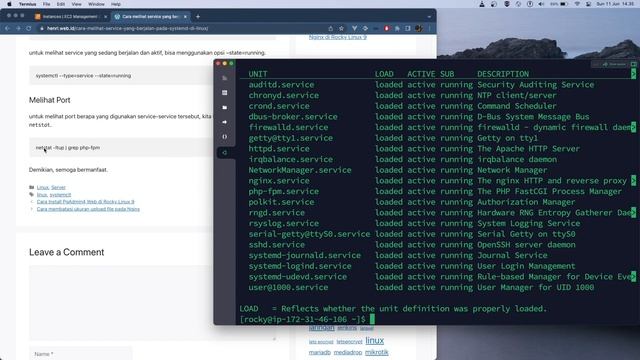Go back in the browser
This screenshot has height=360, width=640.
tap(7, 29)
